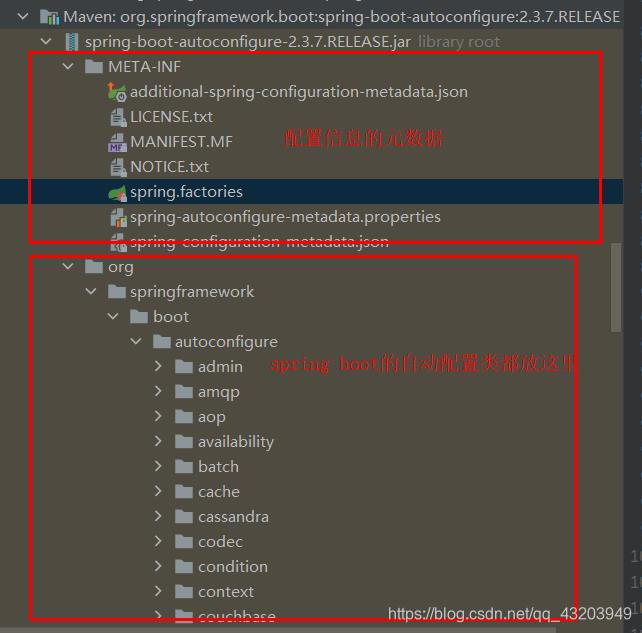Select spring-autoconfigure-metadata.properties file name

[x=285, y=217]
